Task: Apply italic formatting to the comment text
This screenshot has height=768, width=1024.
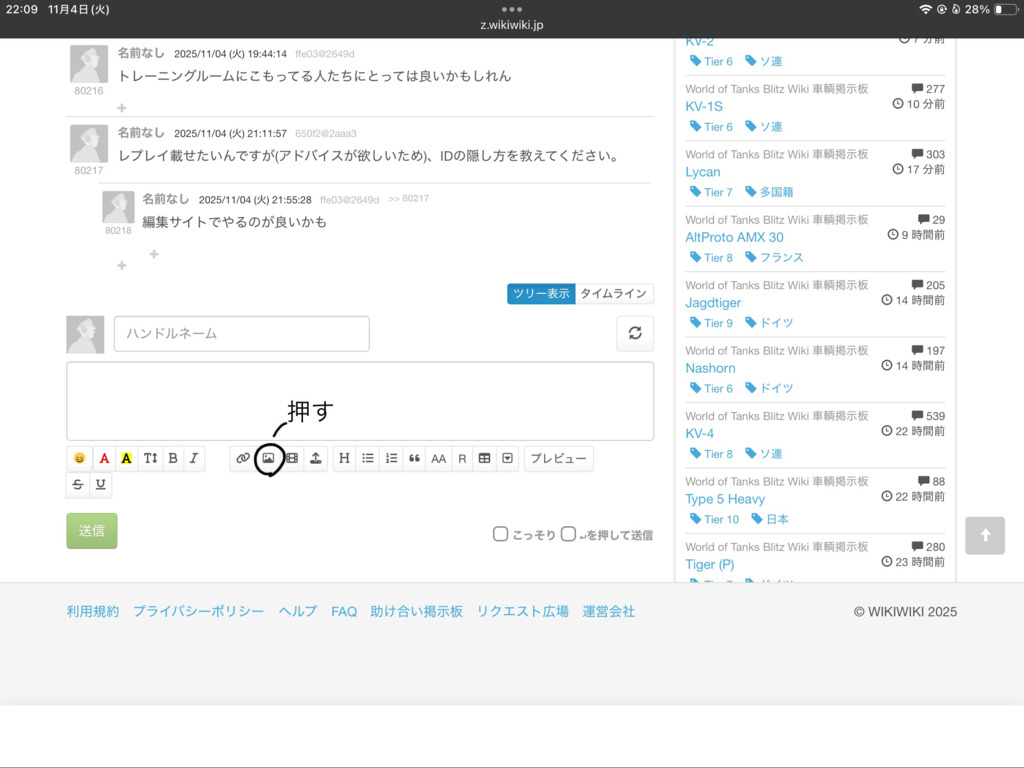Action: coord(194,458)
